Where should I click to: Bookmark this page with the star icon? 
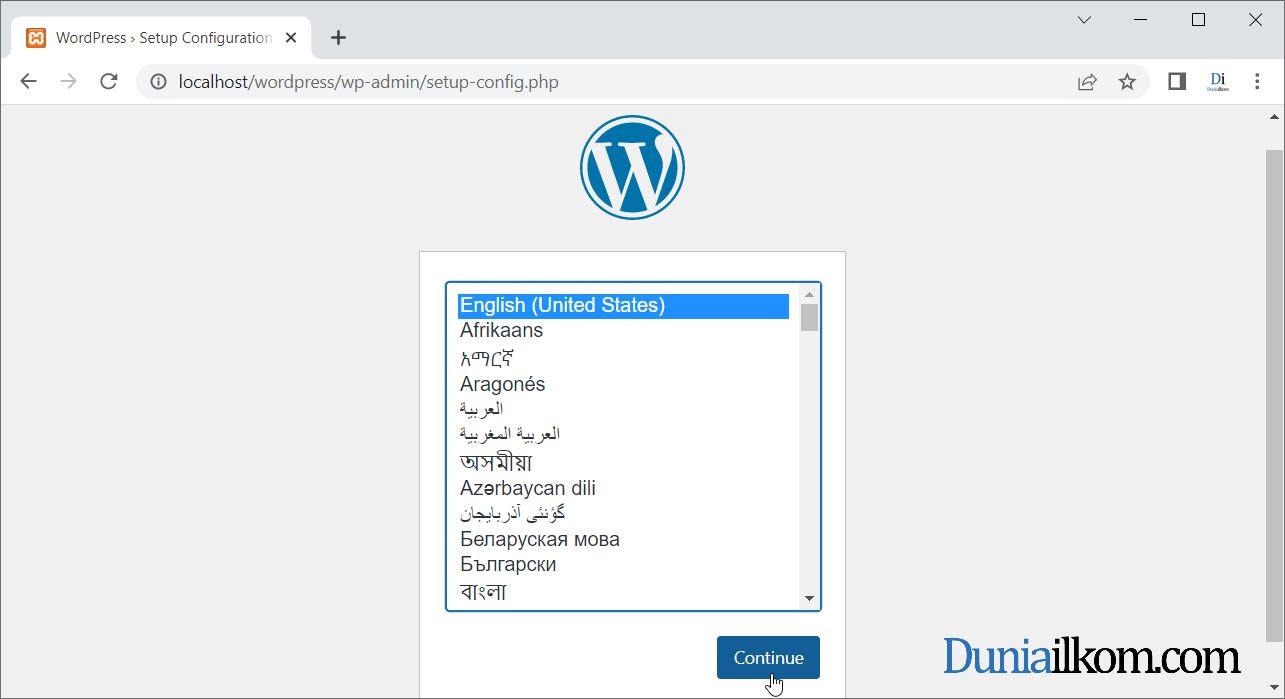click(x=1127, y=82)
